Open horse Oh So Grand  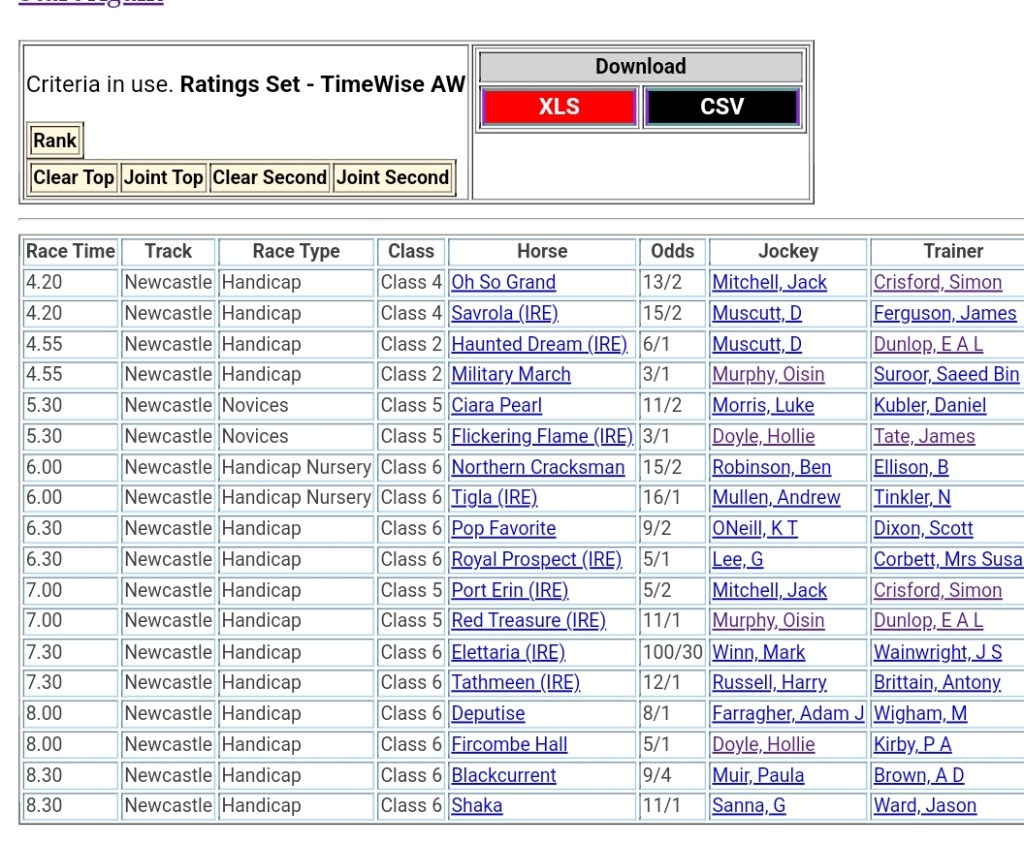click(x=503, y=283)
